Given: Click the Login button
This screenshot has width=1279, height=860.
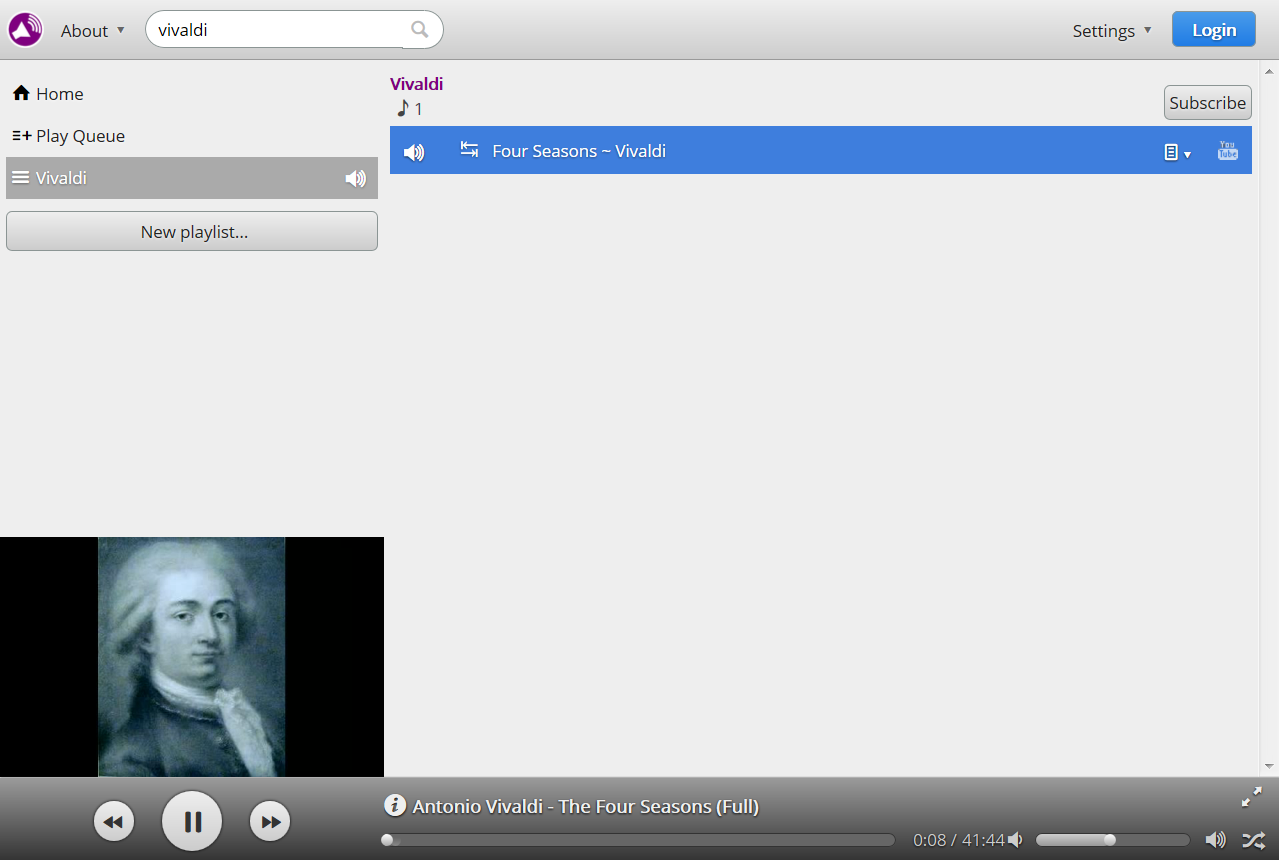Looking at the screenshot, I should 1214,30.
